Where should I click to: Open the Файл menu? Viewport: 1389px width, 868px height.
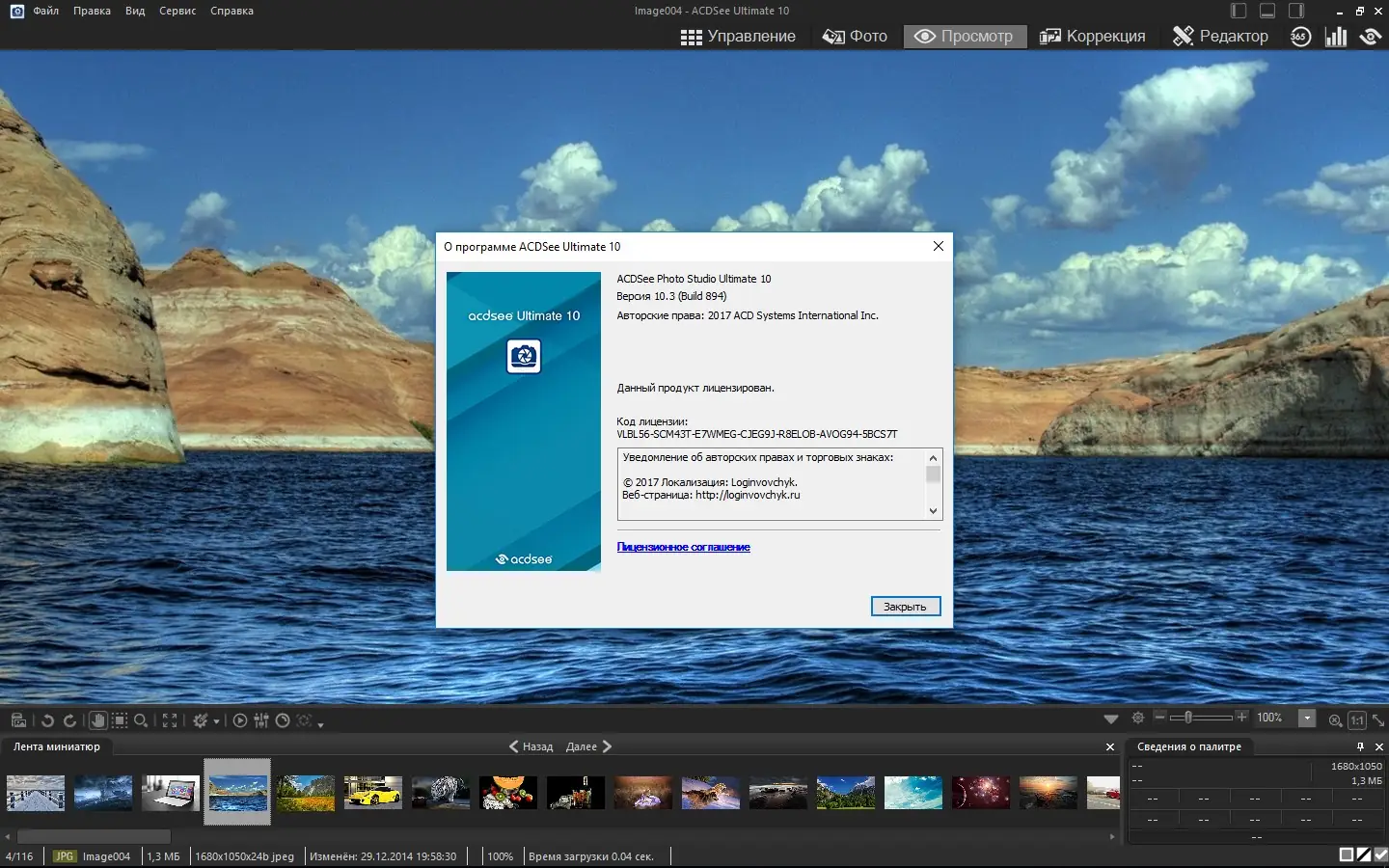tap(46, 11)
